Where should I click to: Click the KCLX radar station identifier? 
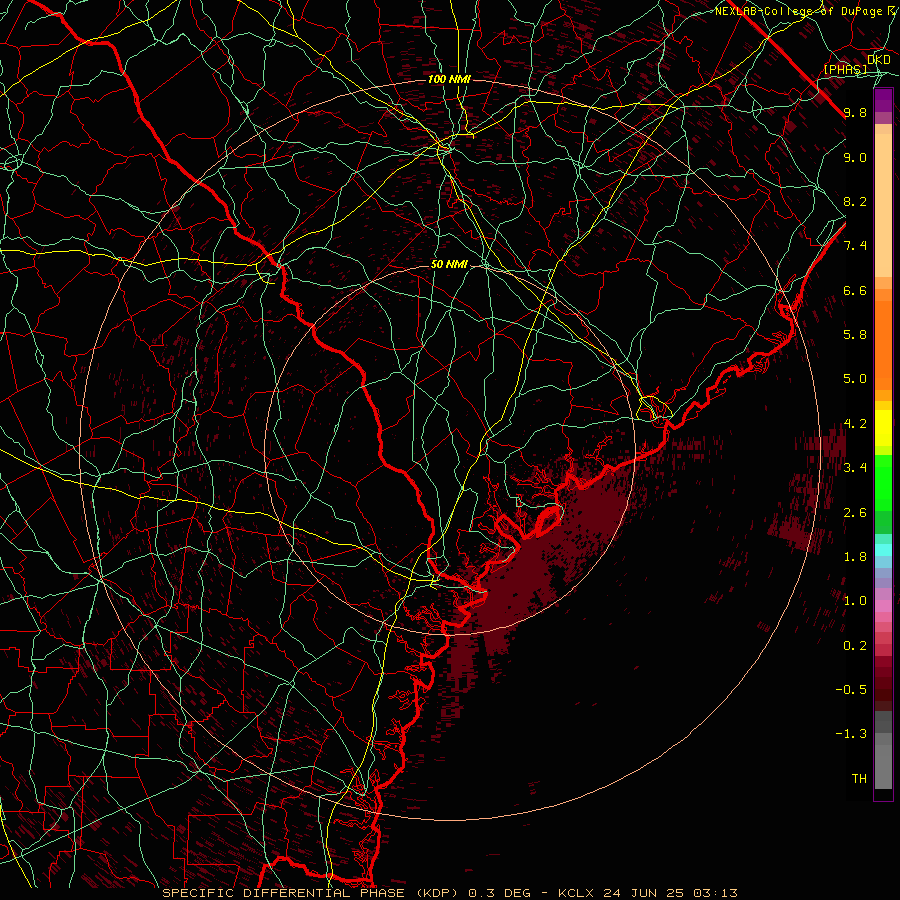[576, 893]
